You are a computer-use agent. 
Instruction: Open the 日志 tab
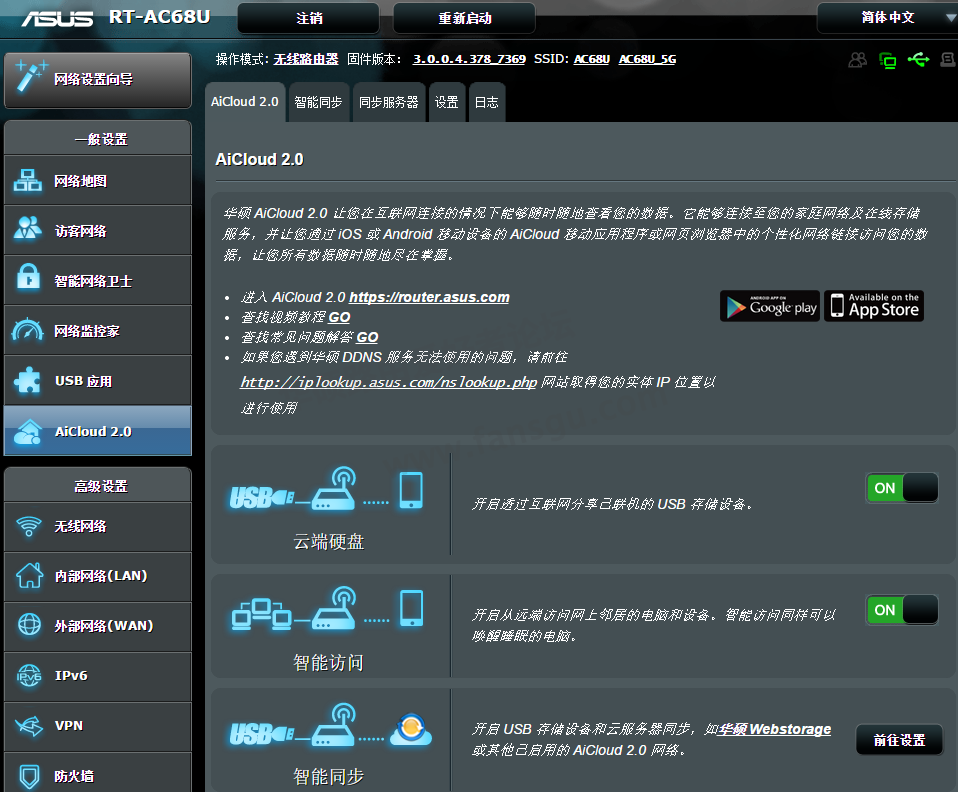pos(487,102)
